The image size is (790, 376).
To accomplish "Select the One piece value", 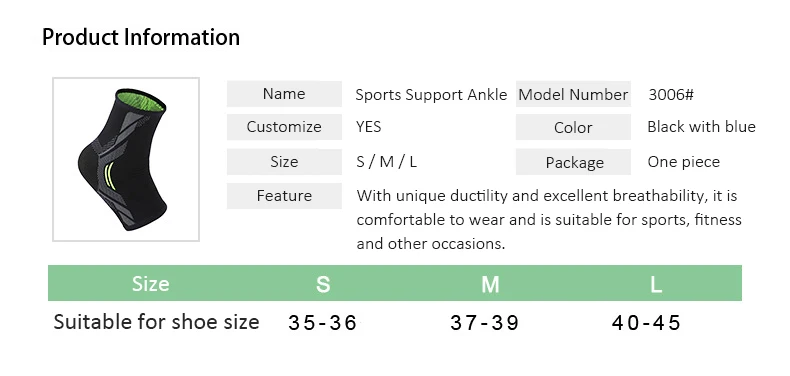I will [x=684, y=162].
